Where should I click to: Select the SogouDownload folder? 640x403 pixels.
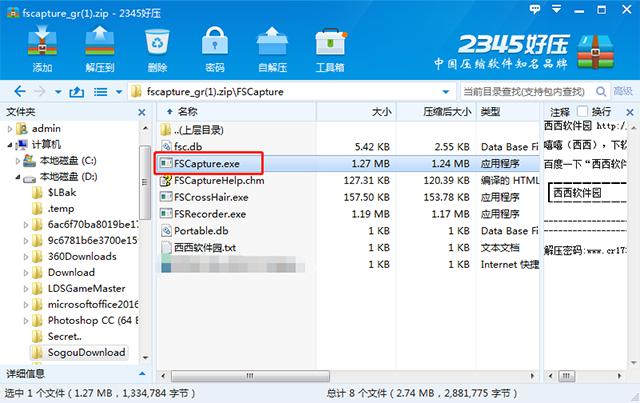86,352
